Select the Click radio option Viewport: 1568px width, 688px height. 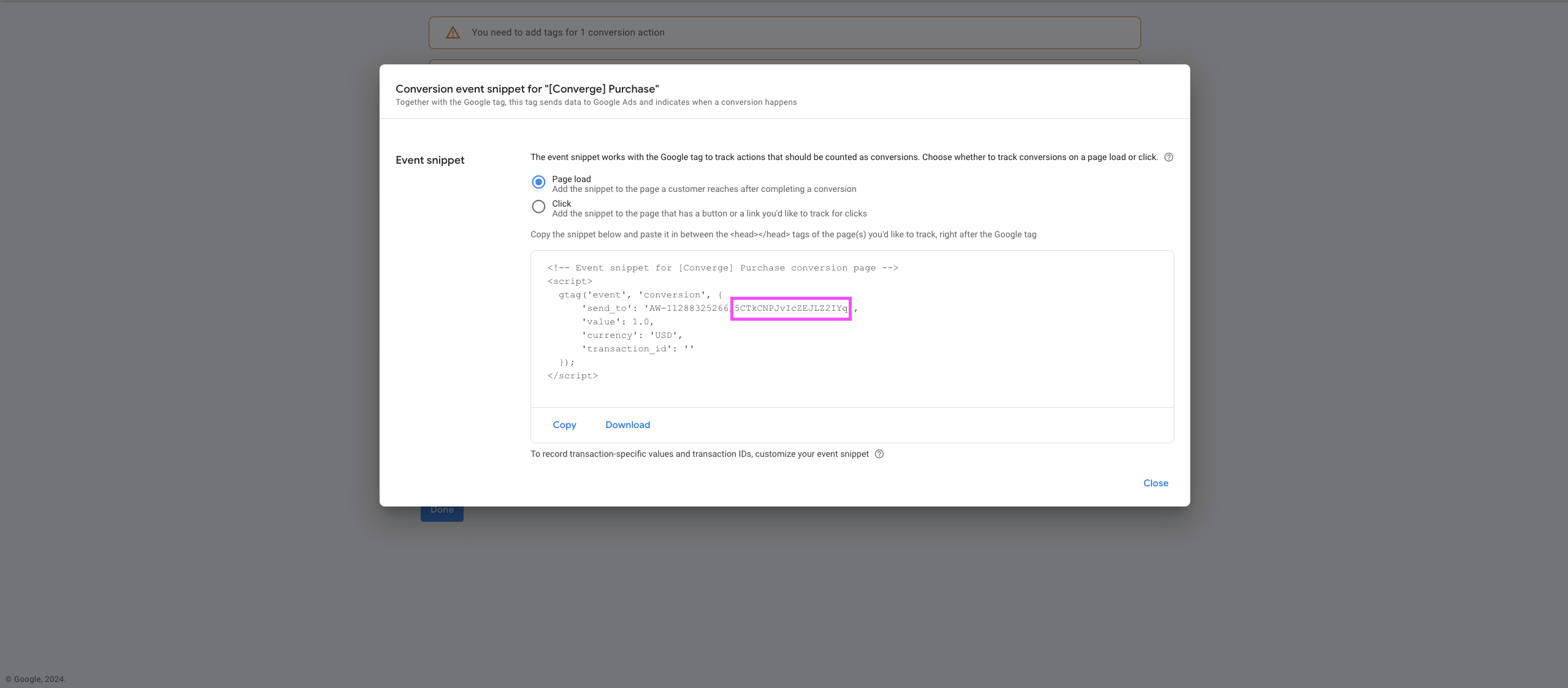click(538, 207)
